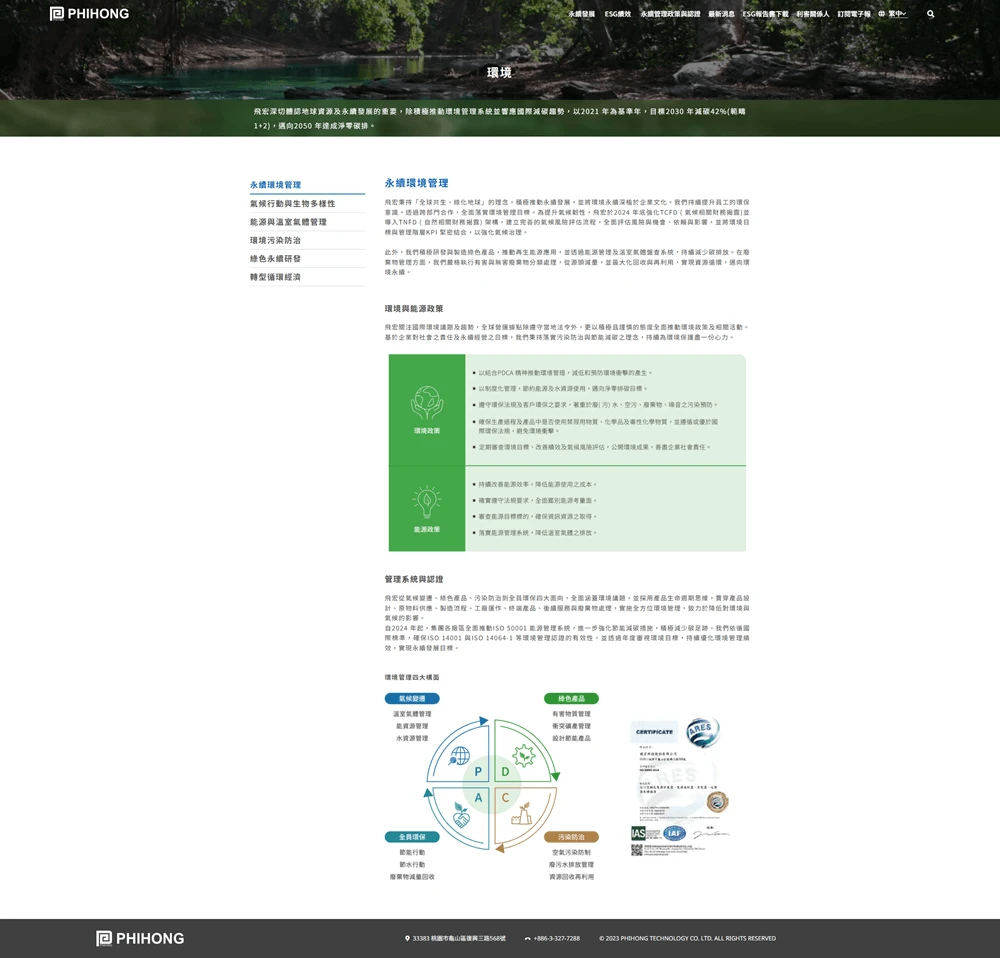The height and width of the screenshot is (958, 1000).
Task: Click the search magnifier icon in header
Action: point(931,14)
